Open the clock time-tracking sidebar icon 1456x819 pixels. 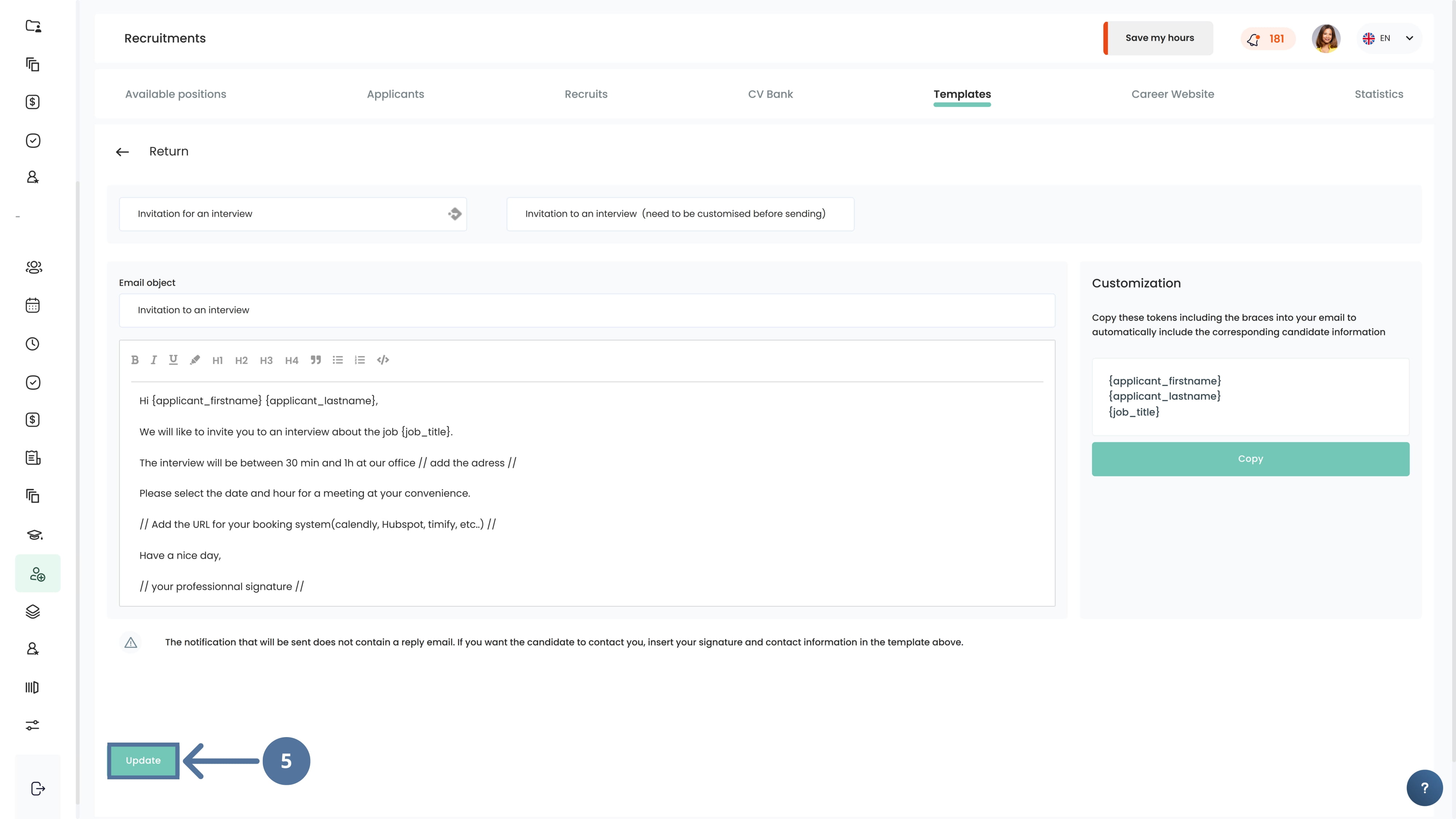click(33, 344)
